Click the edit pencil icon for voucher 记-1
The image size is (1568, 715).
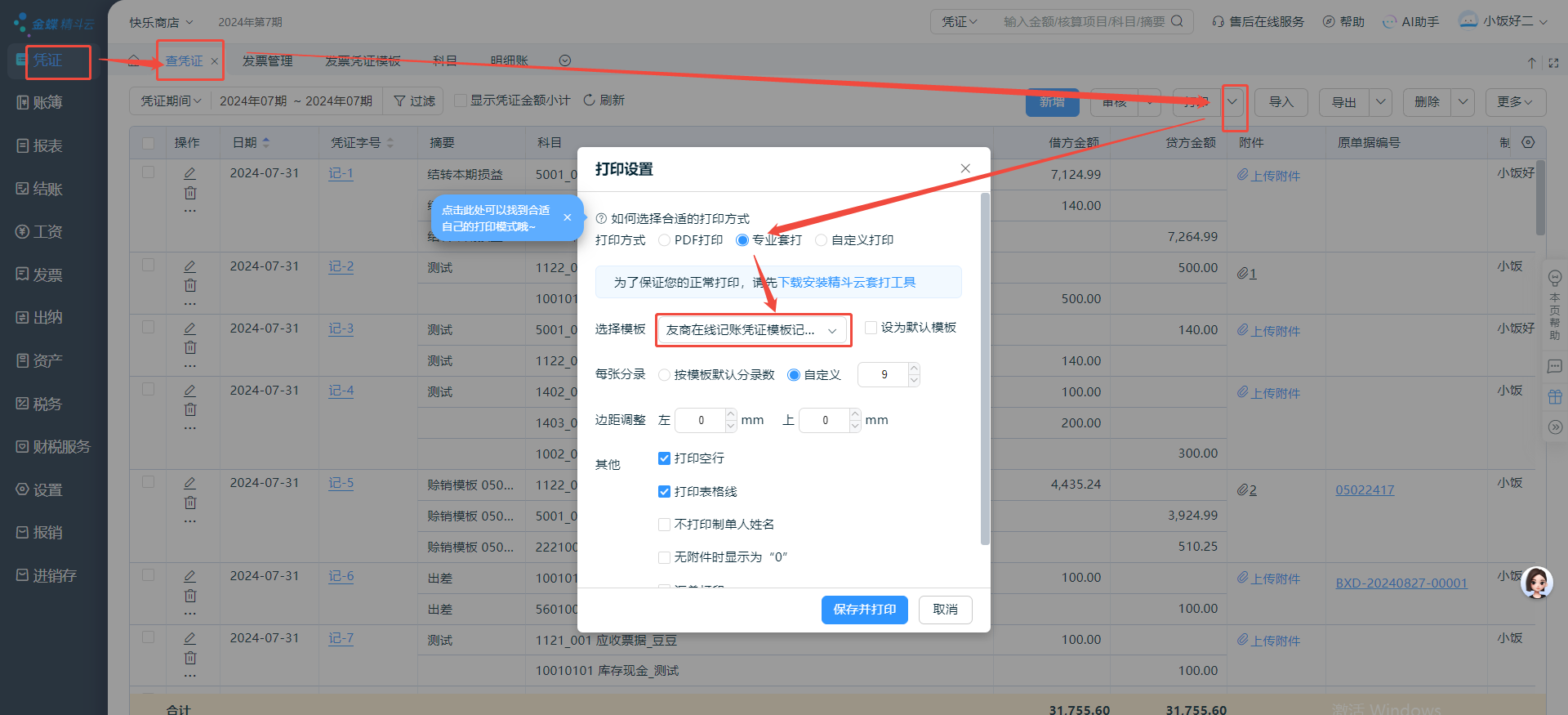click(189, 173)
